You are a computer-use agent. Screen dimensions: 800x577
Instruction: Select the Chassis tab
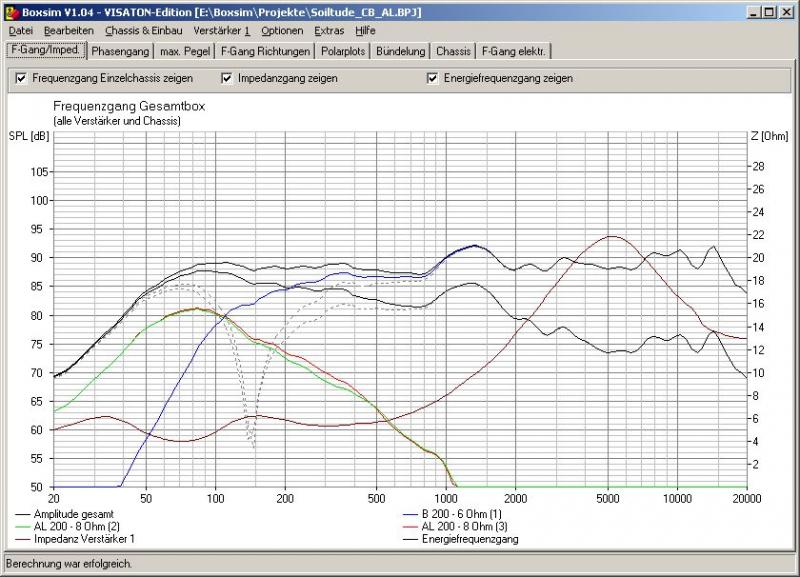coord(453,51)
